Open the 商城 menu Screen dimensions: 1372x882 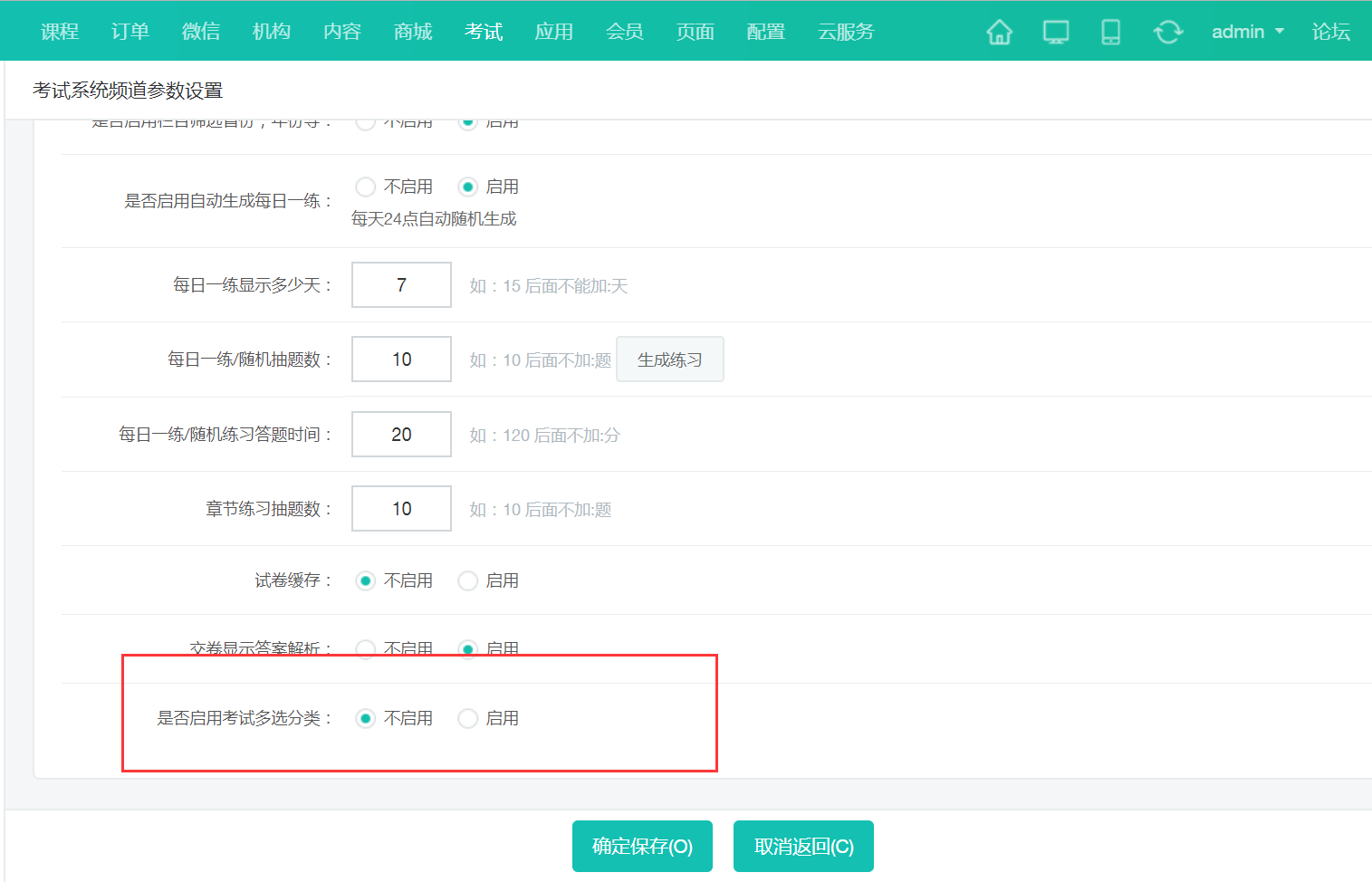pyautogui.click(x=412, y=31)
